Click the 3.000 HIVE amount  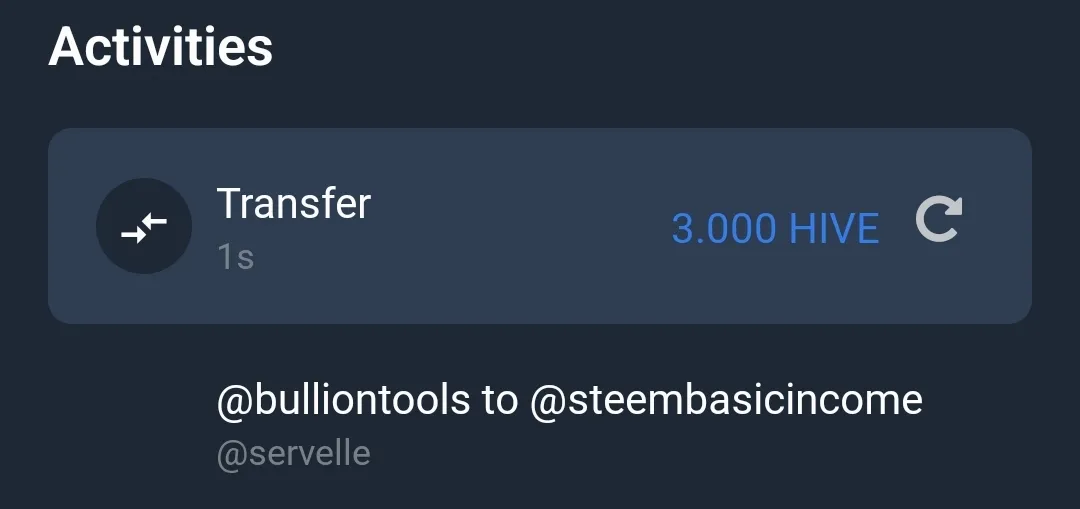[x=776, y=229]
